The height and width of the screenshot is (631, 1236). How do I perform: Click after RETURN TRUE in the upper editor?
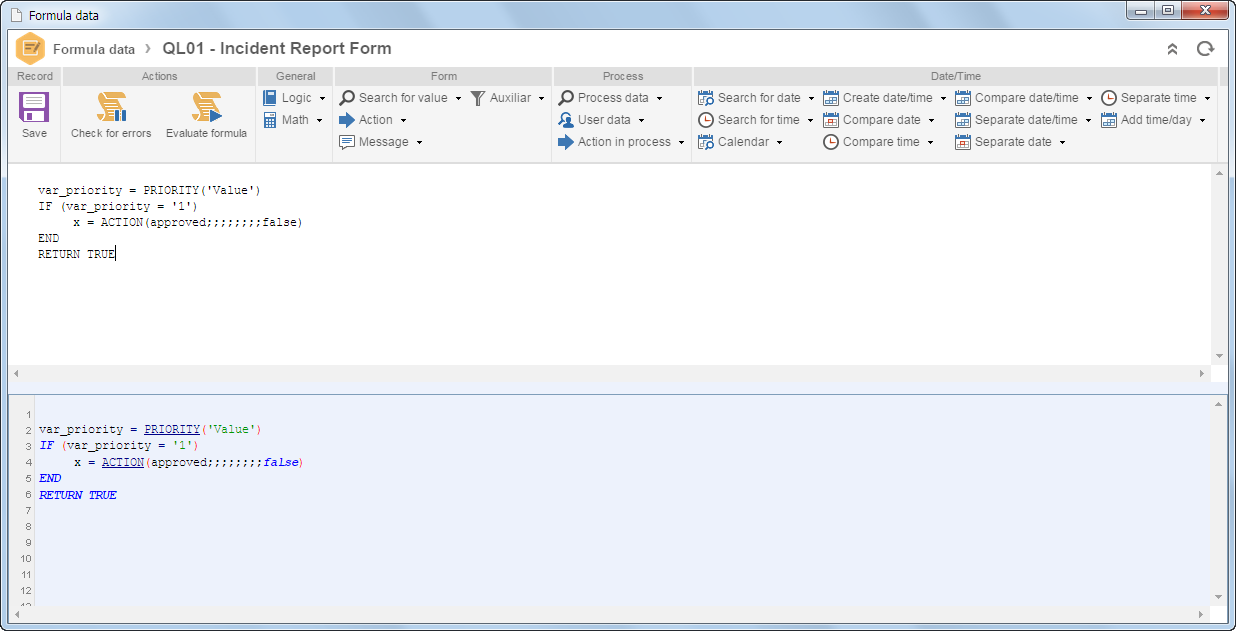[117, 255]
